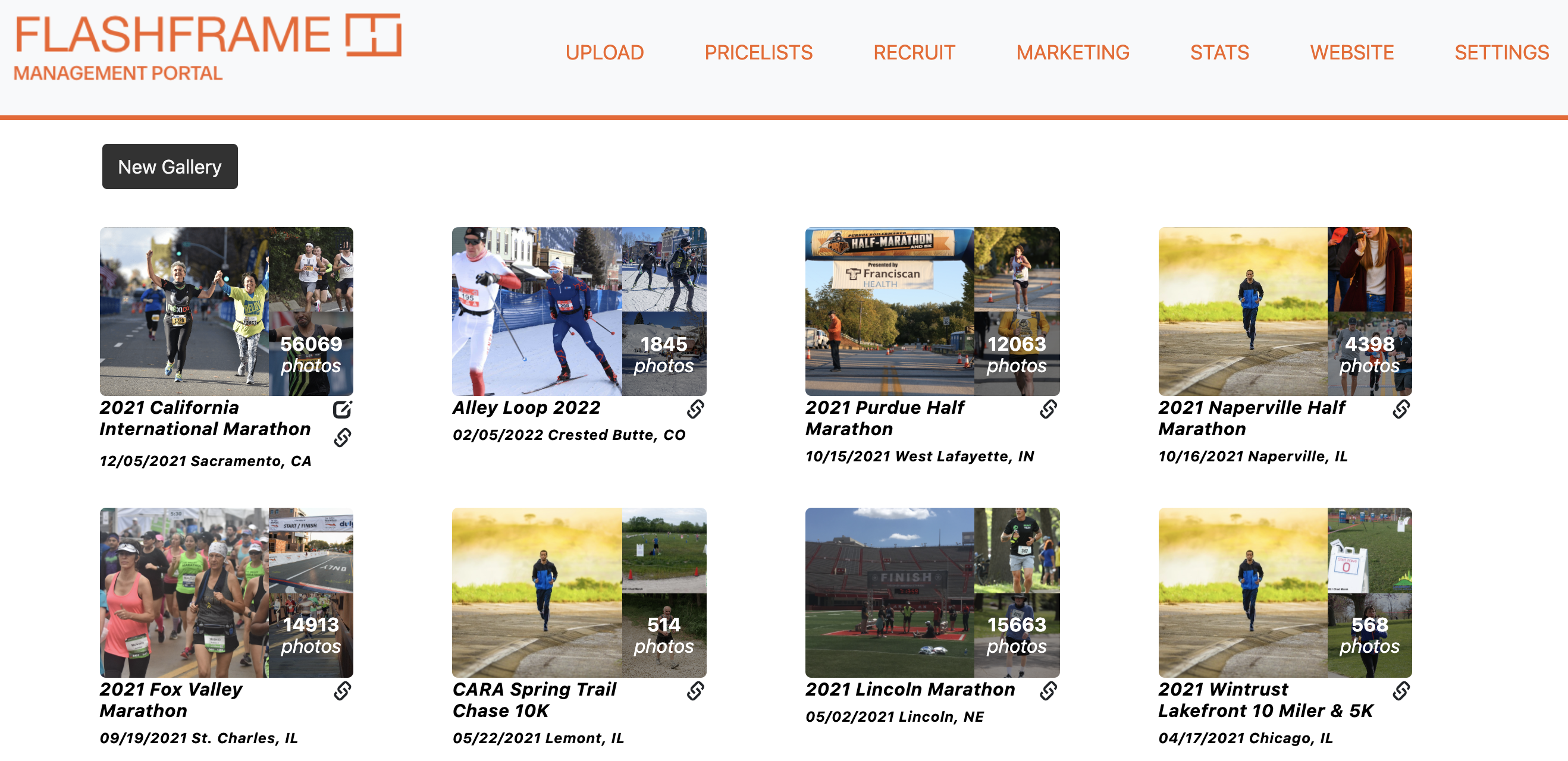Open the Upload menu
The height and width of the screenshot is (761, 1568).
click(604, 53)
